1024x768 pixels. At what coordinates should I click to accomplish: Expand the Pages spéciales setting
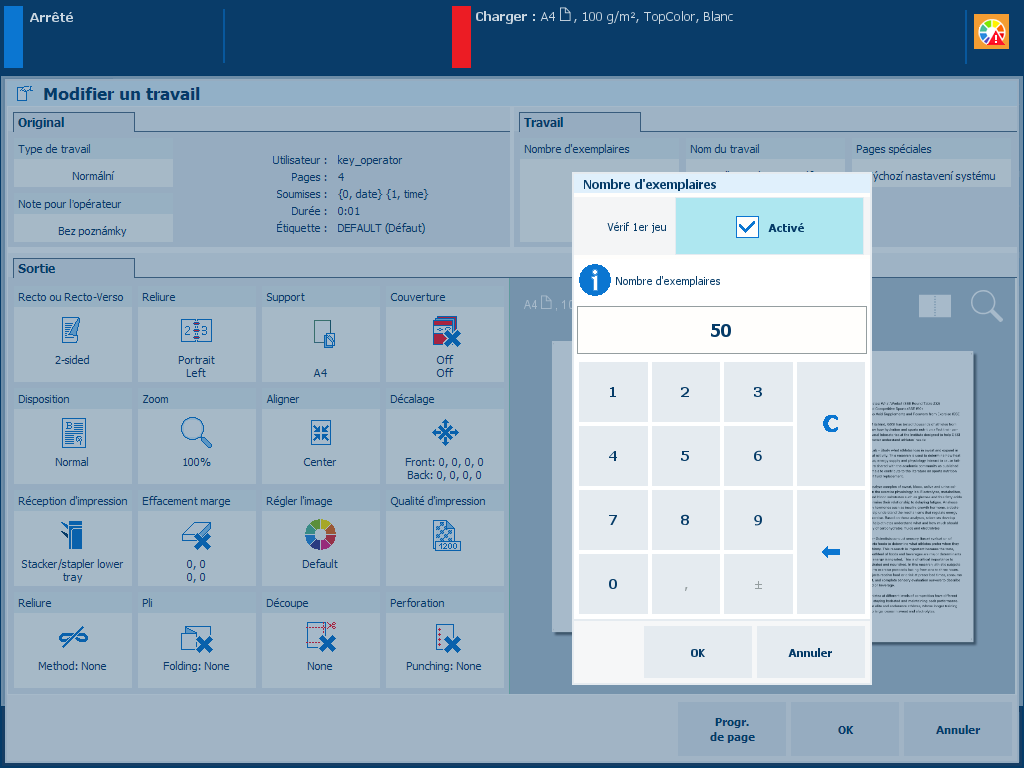point(932,176)
